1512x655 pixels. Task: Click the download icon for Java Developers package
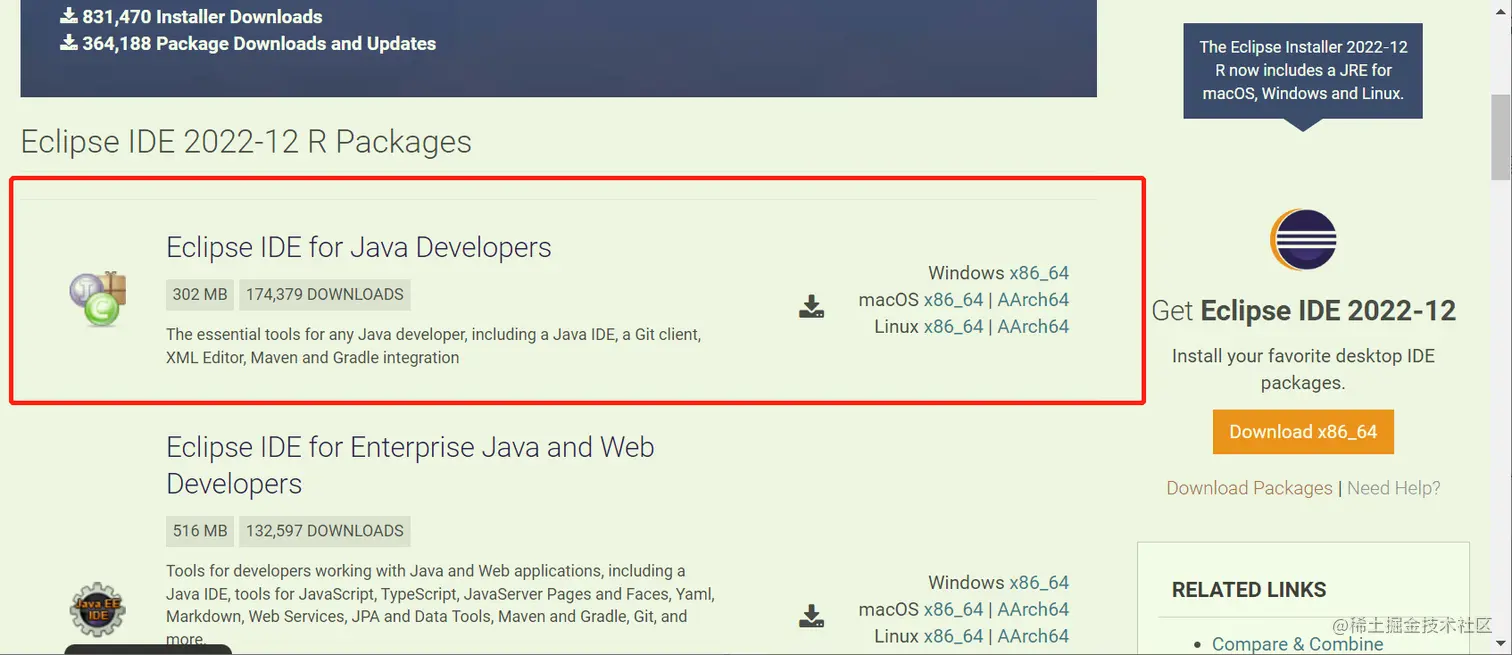point(811,307)
